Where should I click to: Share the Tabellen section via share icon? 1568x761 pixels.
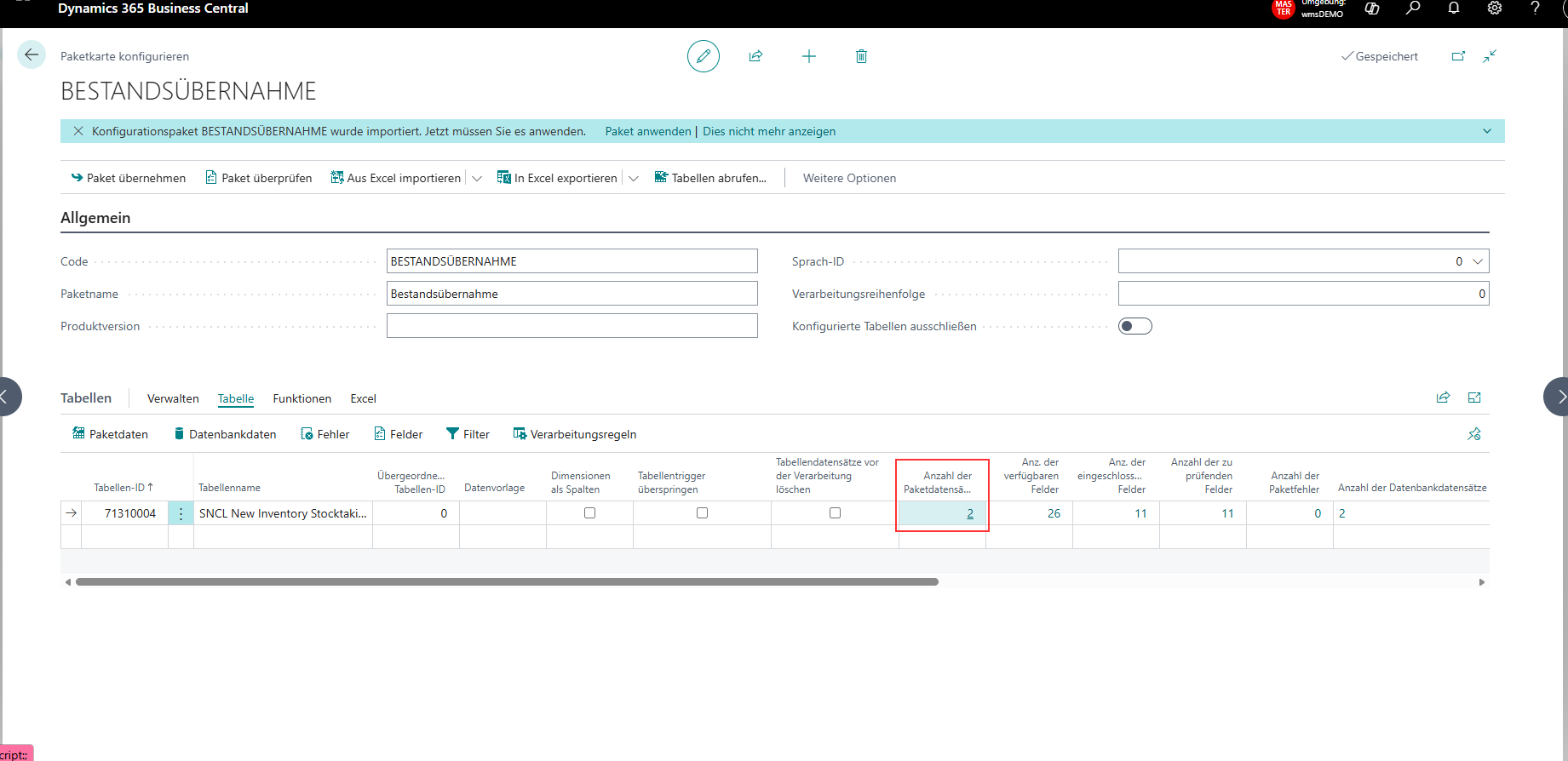click(1443, 398)
